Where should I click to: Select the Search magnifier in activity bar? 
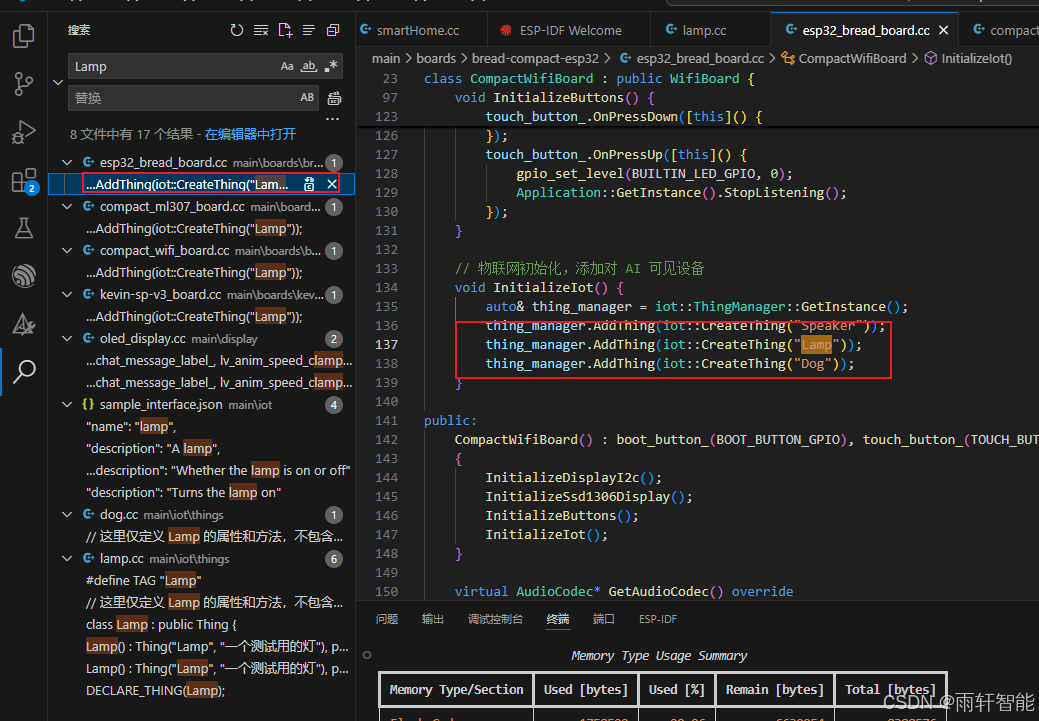coord(24,371)
